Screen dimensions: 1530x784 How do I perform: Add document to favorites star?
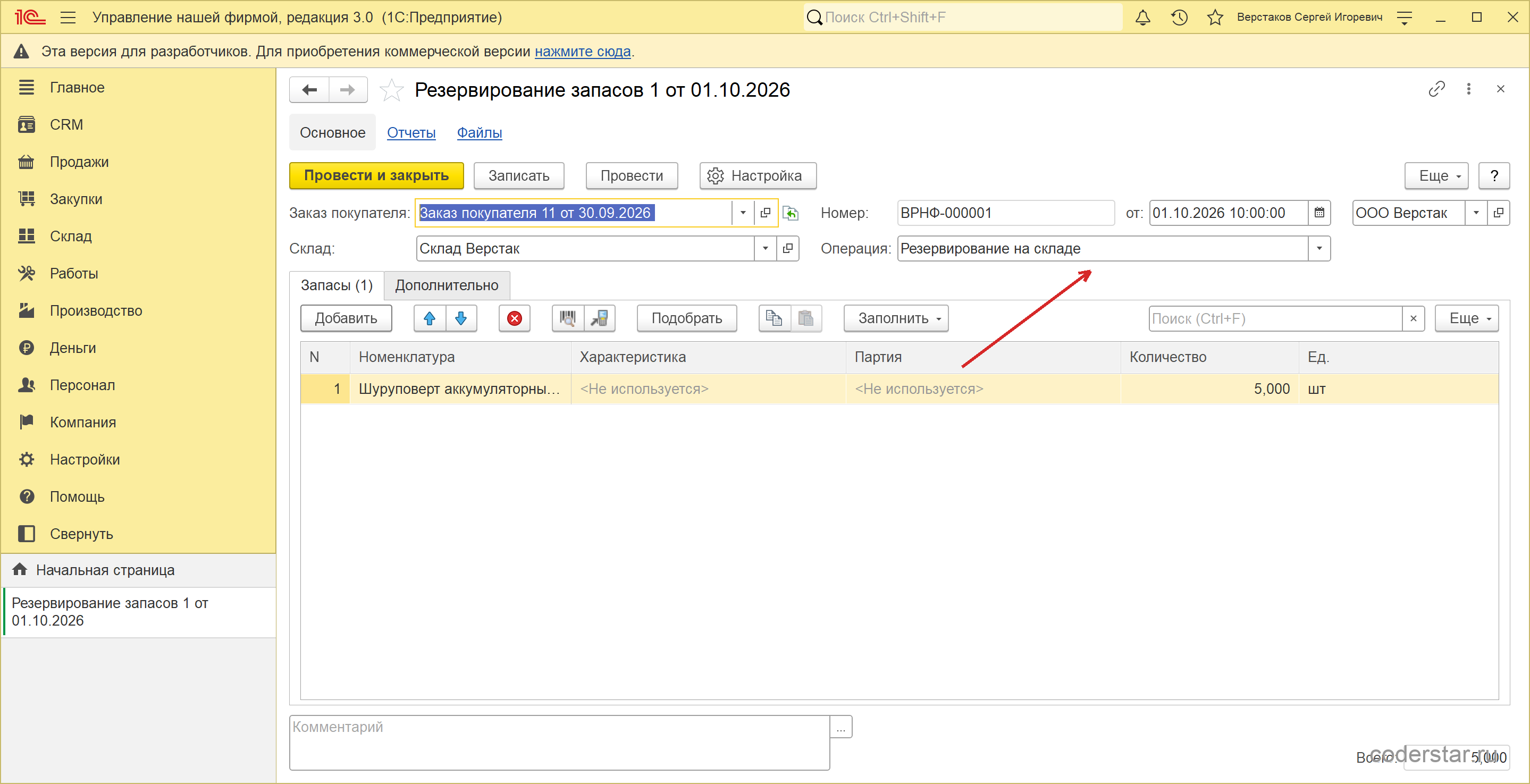[391, 90]
